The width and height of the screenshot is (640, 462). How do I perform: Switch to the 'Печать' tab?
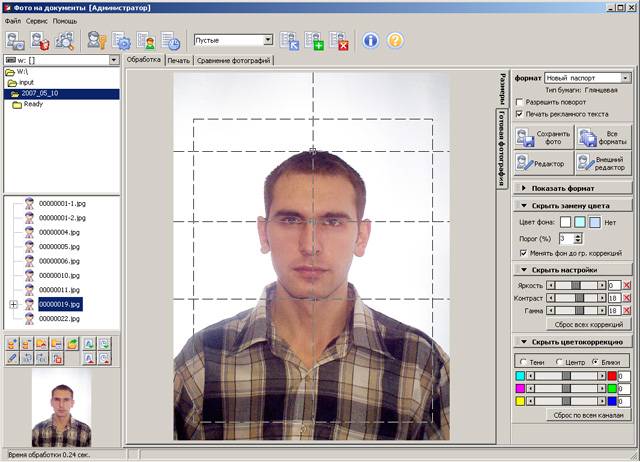[178, 60]
